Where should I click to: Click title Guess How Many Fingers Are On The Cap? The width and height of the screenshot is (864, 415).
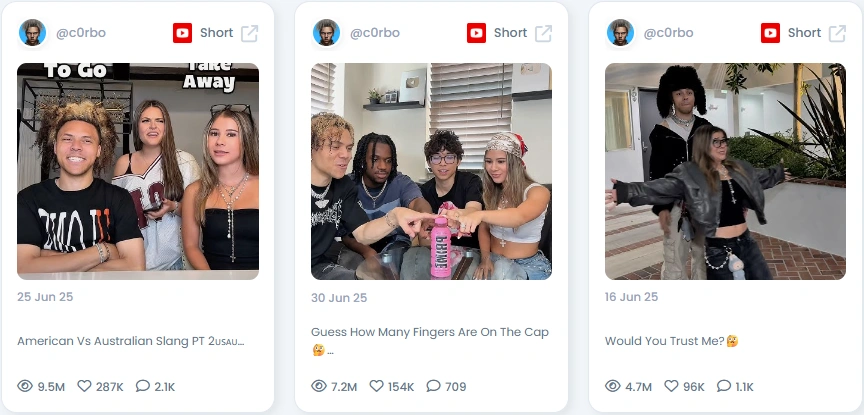coord(430,332)
